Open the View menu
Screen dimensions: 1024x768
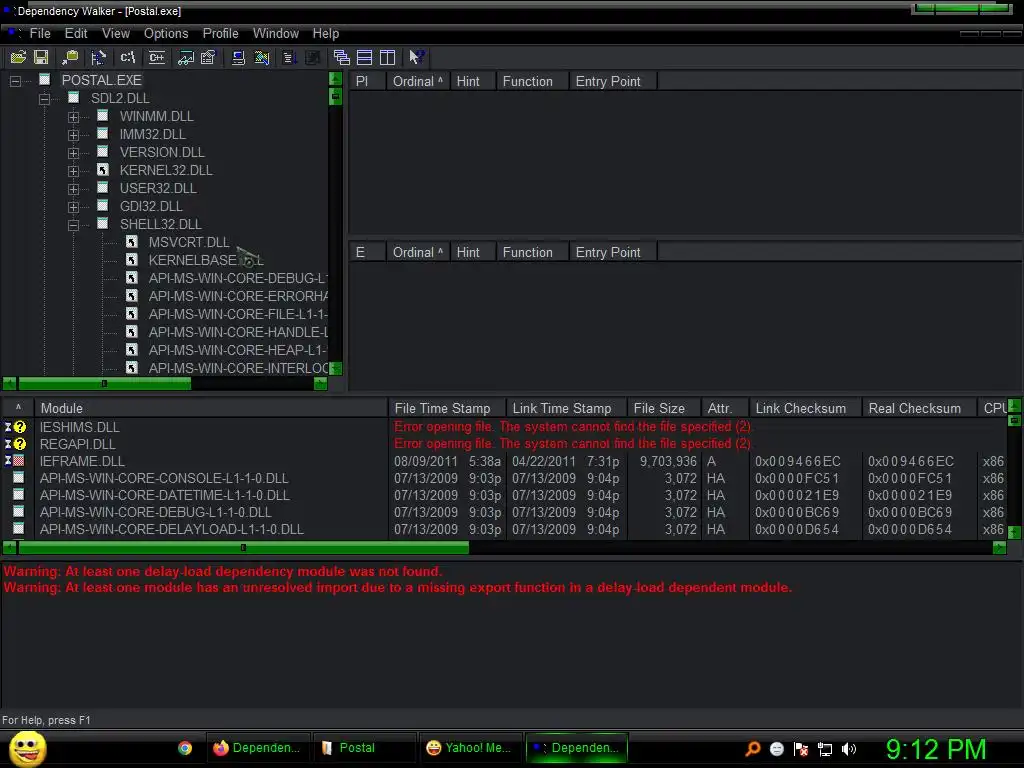coord(116,33)
